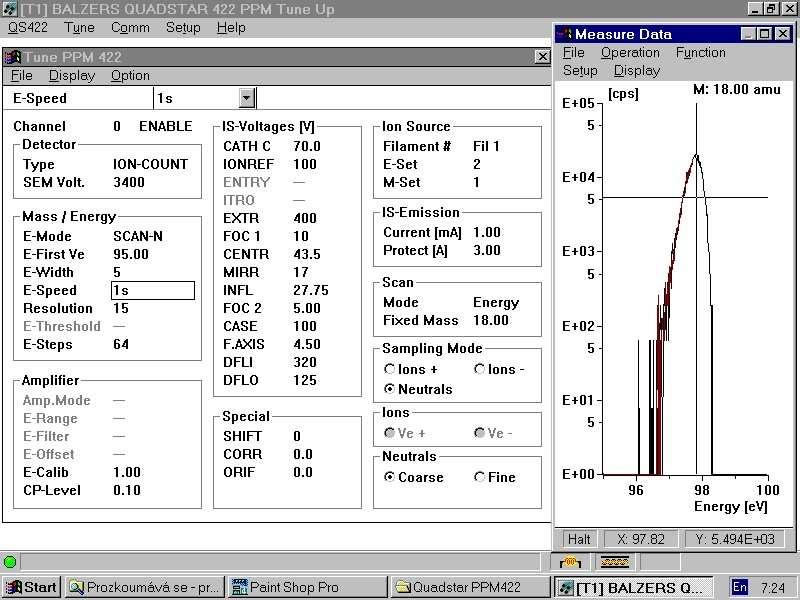This screenshot has width=800, height=600.
Task: Open the Help menu
Action: (231, 28)
